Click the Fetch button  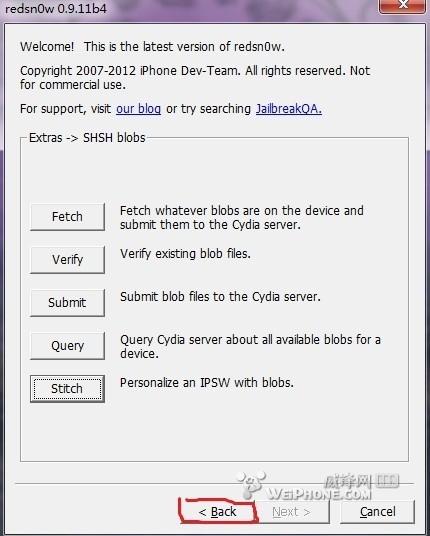click(67, 217)
